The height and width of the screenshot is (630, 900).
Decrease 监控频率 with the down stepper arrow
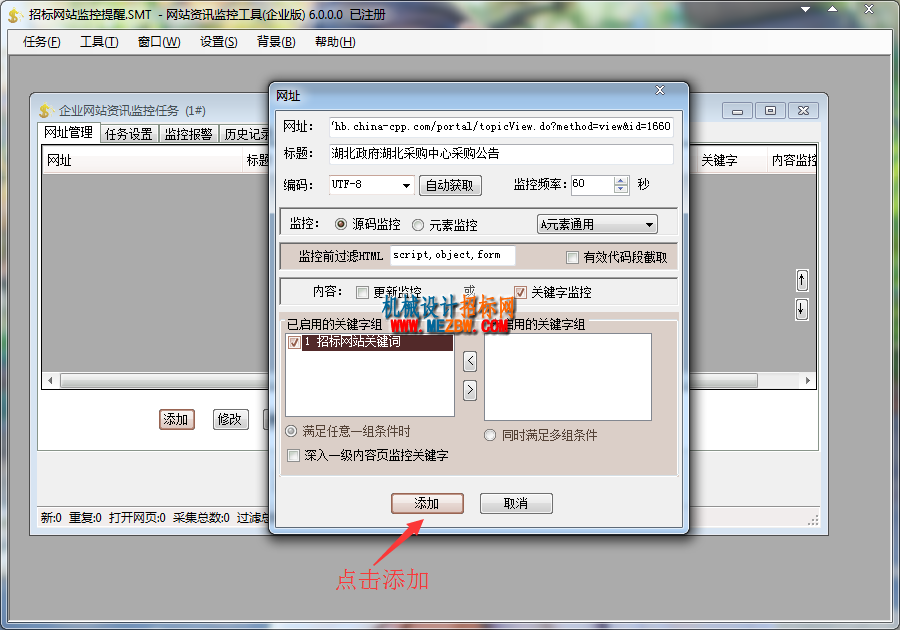pos(621,189)
